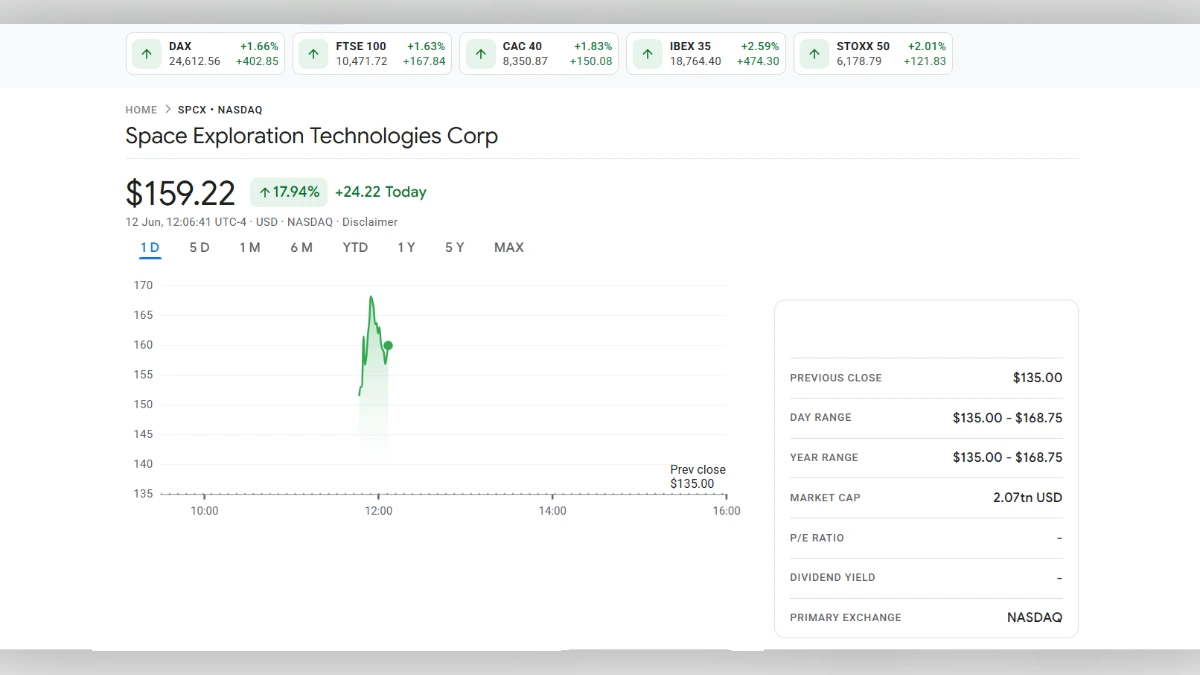Go to HOME breadcrumb link
Viewport: 1200px width, 675px height.
coord(141,110)
